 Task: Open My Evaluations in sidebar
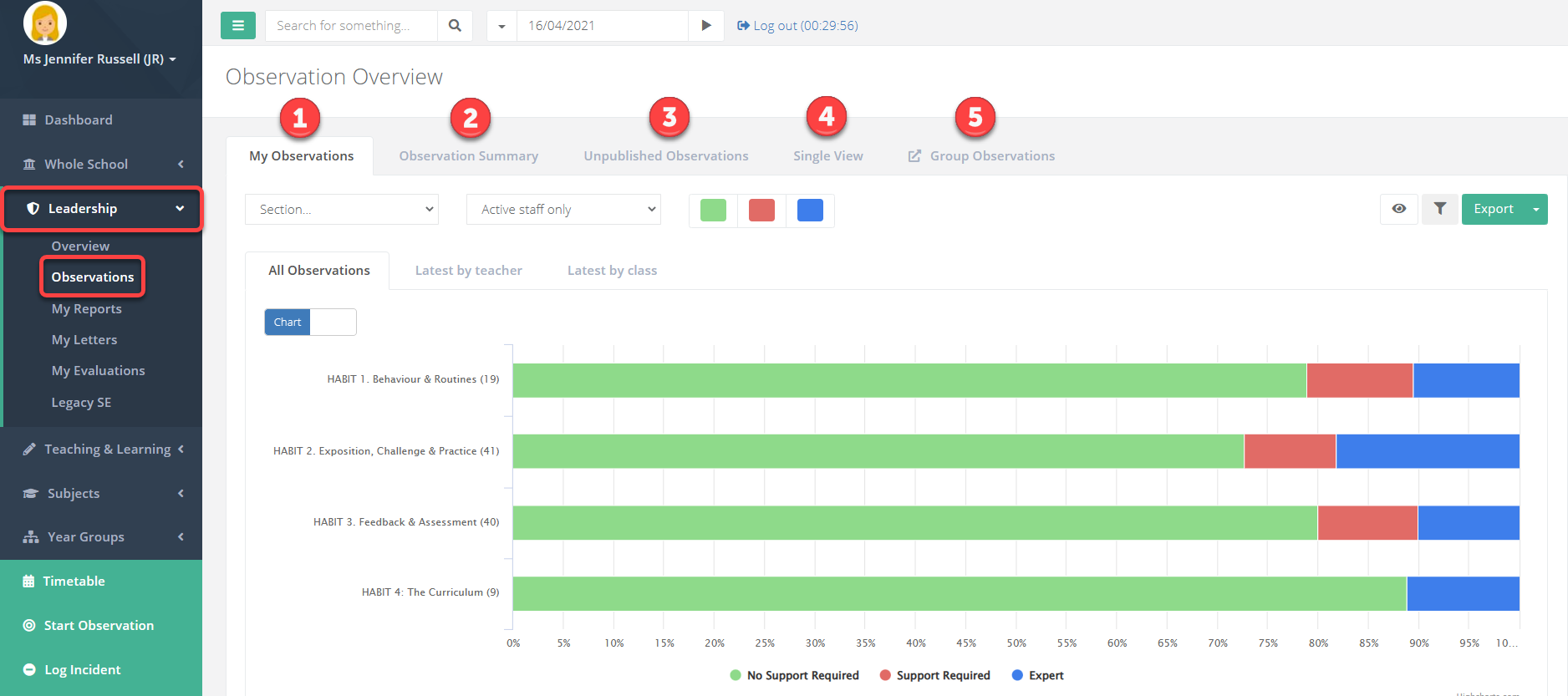pyautogui.click(x=98, y=371)
